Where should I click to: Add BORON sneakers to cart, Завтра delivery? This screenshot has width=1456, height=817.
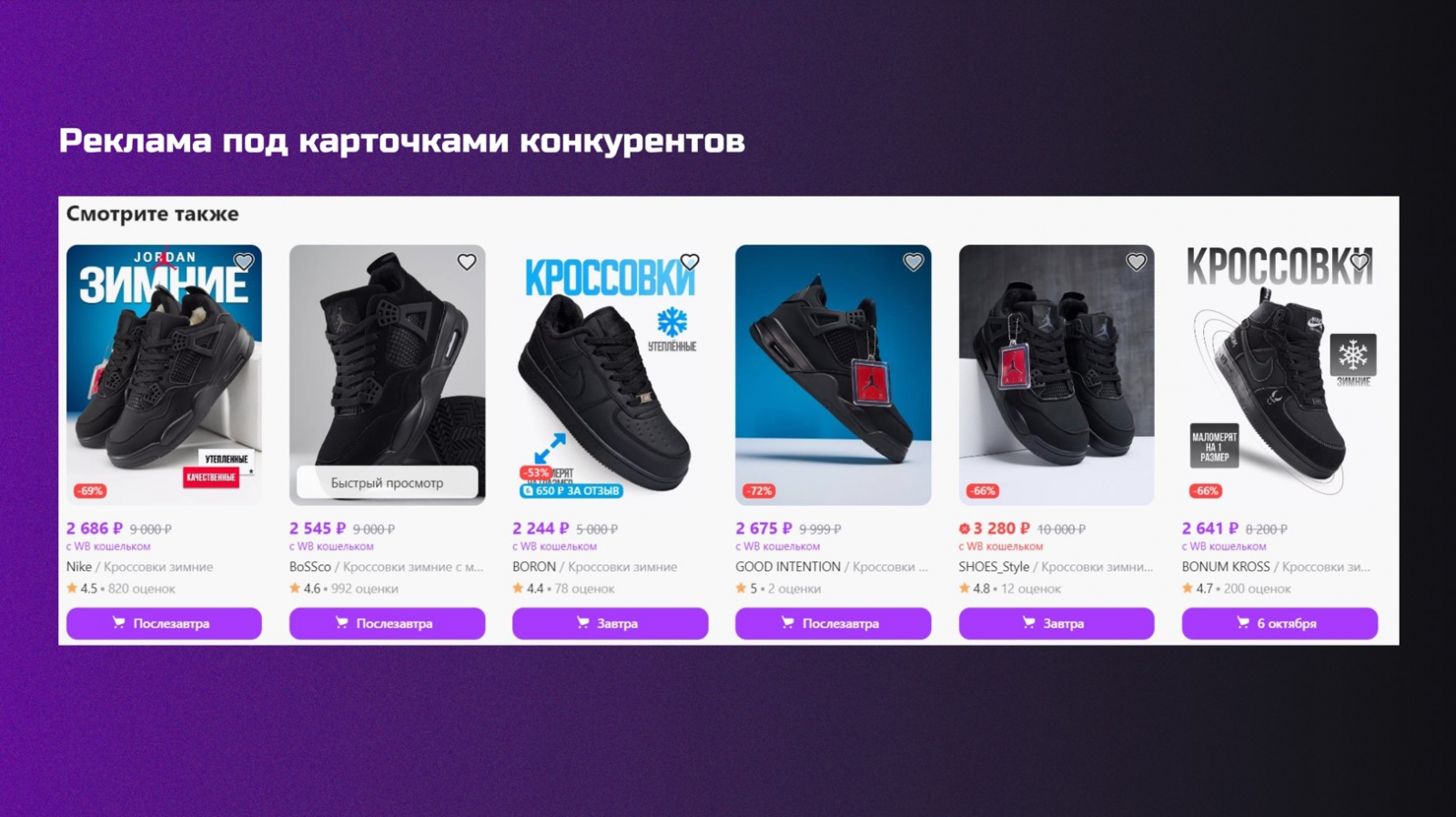[x=610, y=623]
